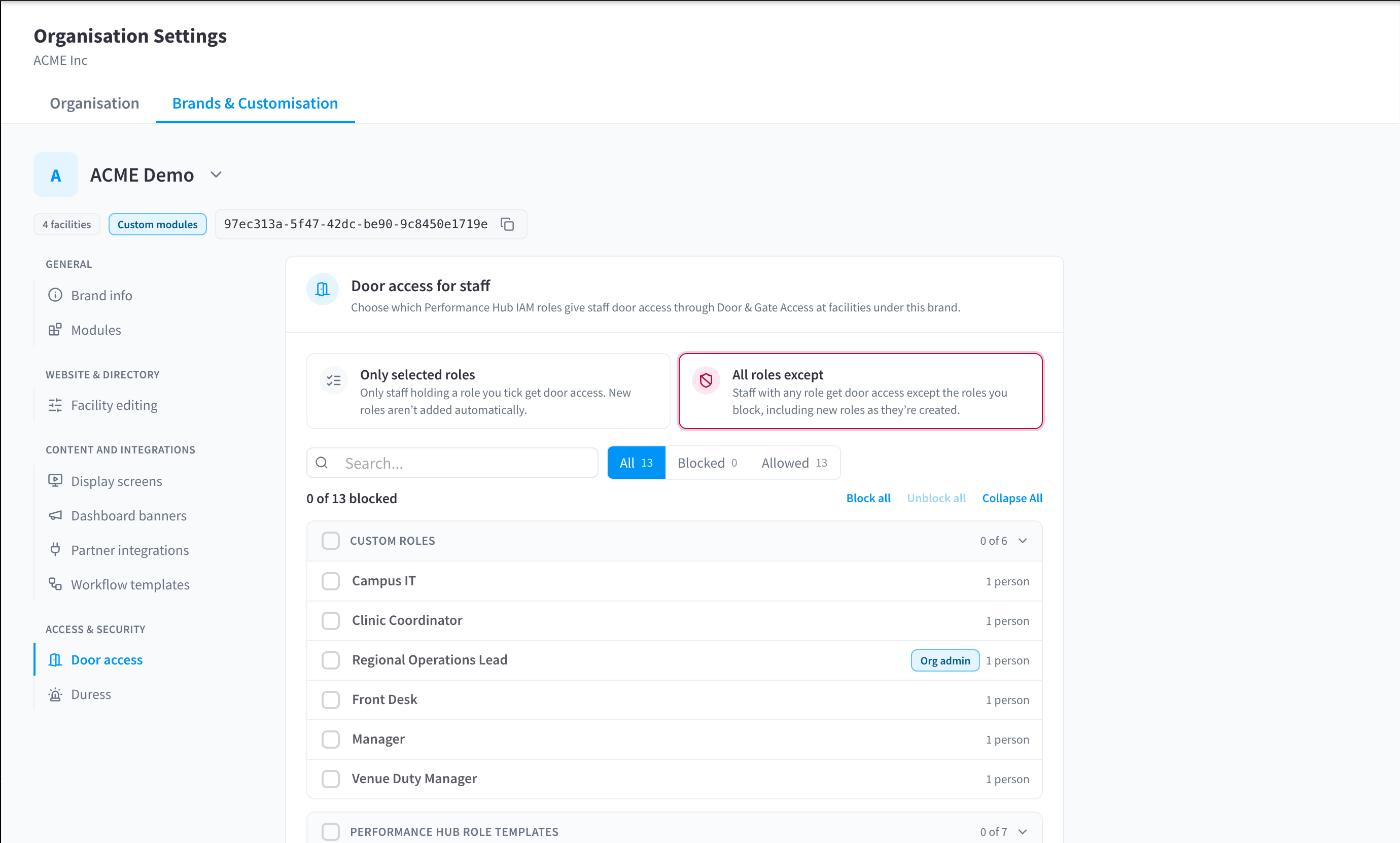The width and height of the screenshot is (1400, 843).
Task: Open the ACME Demo brand dropdown
Action: (216, 175)
